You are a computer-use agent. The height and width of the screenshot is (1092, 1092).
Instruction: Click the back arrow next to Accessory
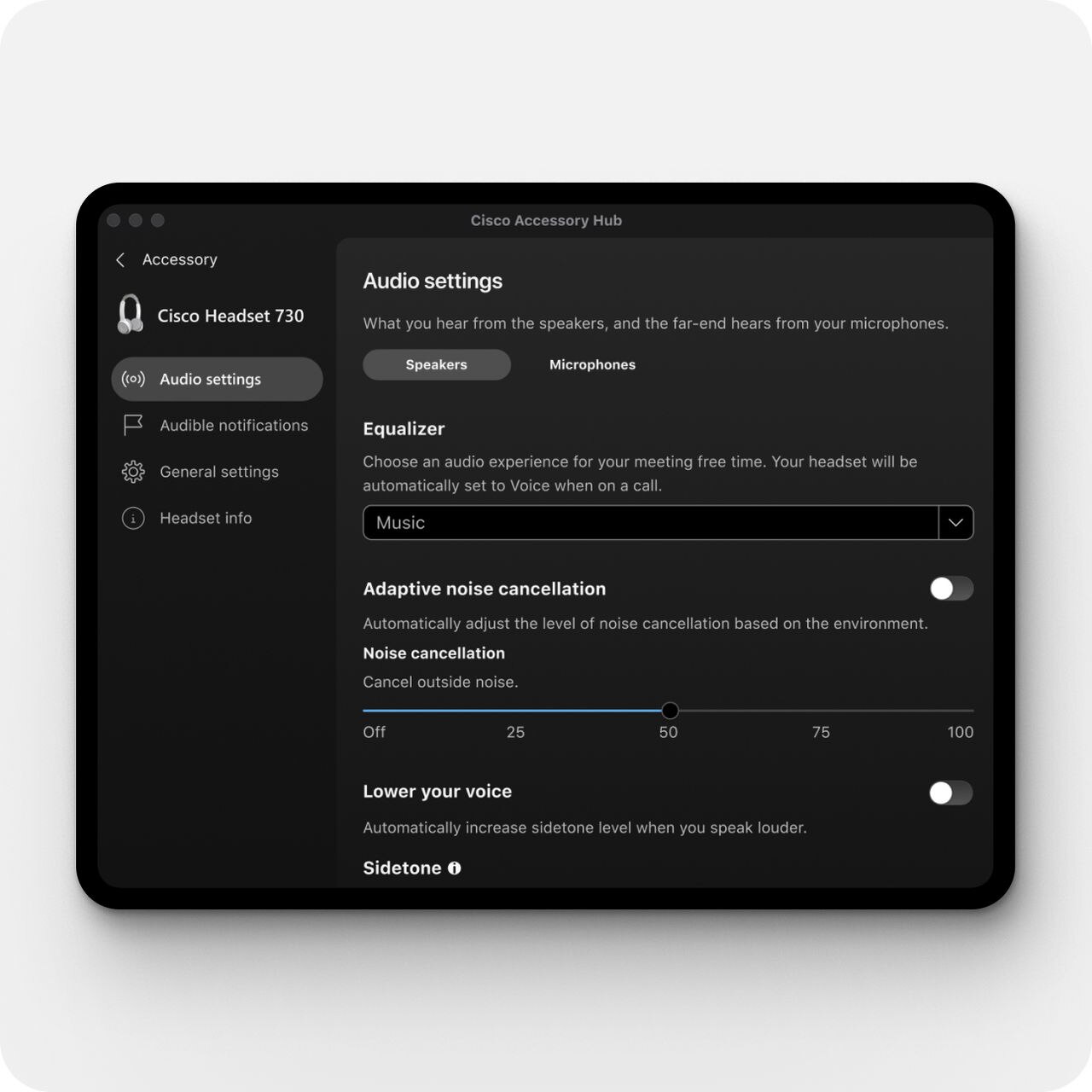tap(120, 259)
